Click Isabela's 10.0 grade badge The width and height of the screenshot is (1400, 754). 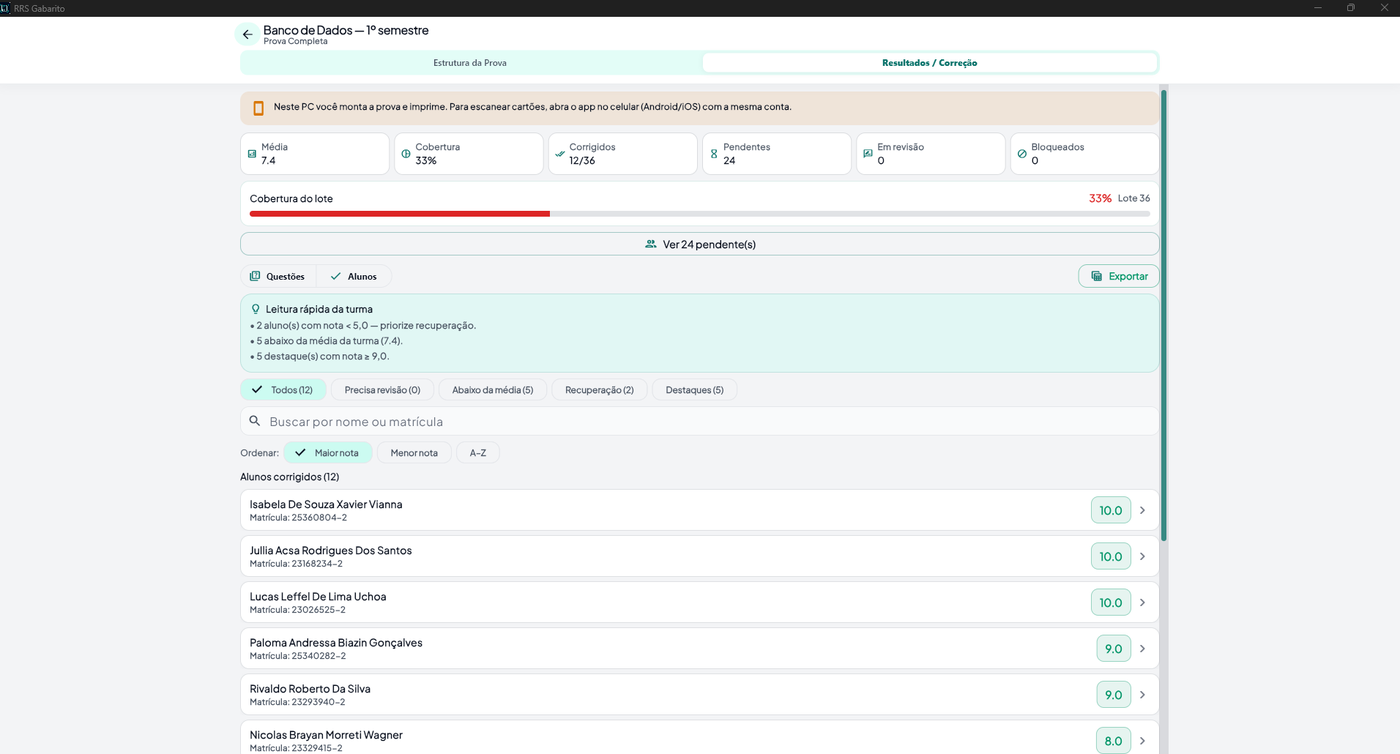click(x=1111, y=510)
